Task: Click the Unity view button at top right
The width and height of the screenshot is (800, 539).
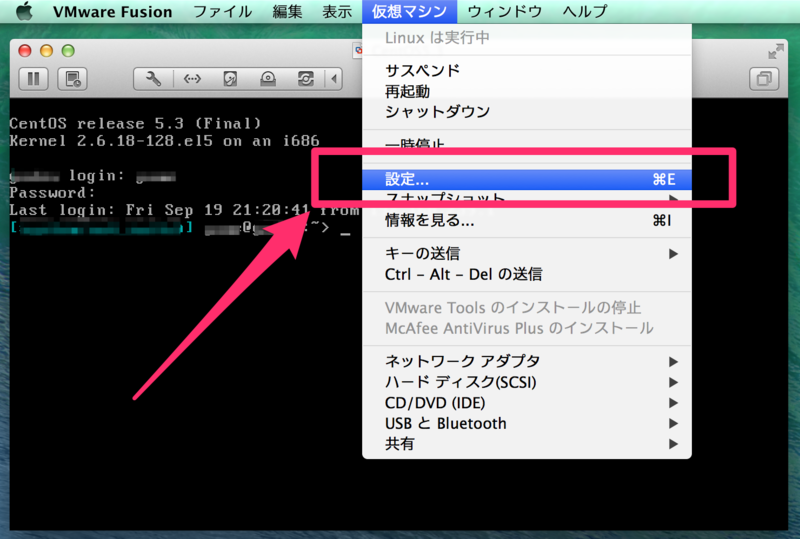Action: pyautogui.click(x=764, y=79)
